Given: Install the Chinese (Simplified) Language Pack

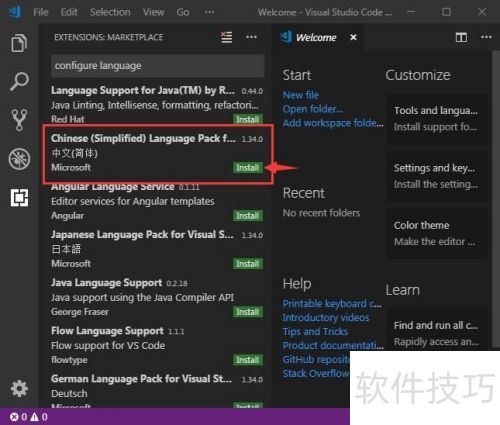Looking at the screenshot, I should pyautogui.click(x=248, y=167).
